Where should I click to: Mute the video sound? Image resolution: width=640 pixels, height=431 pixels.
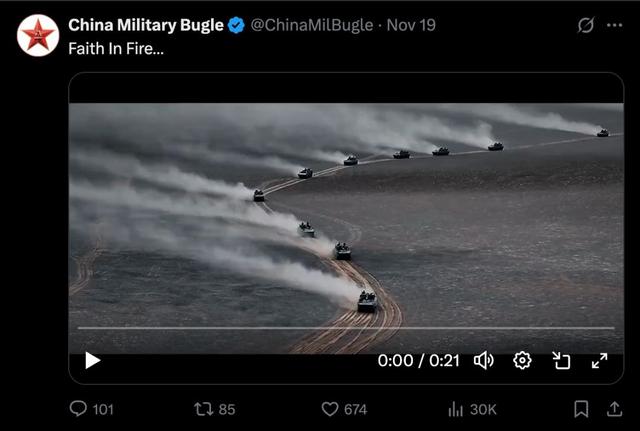[483, 361]
